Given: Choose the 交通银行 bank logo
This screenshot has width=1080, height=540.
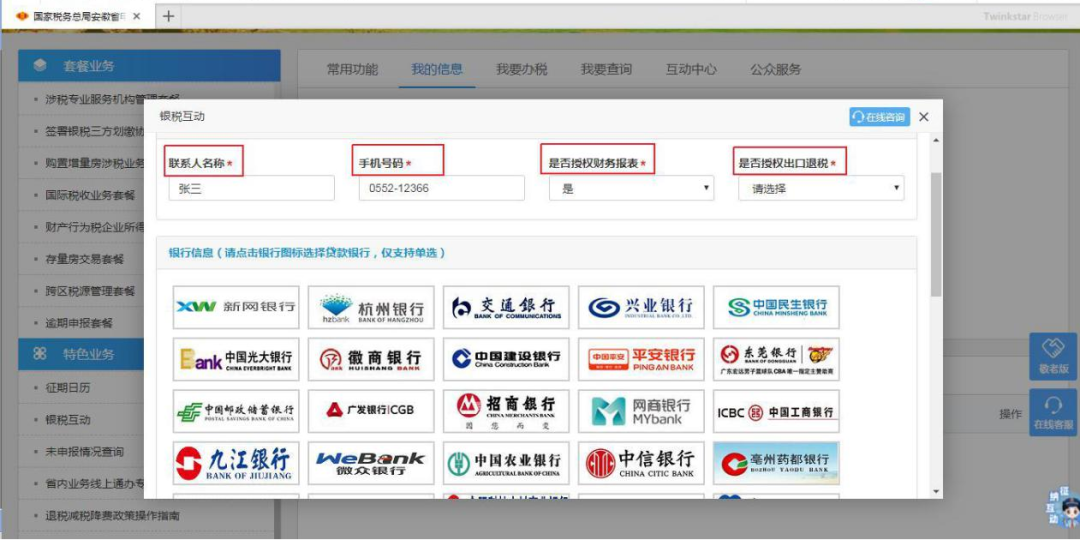Looking at the screenshot, I should [506, 307].
